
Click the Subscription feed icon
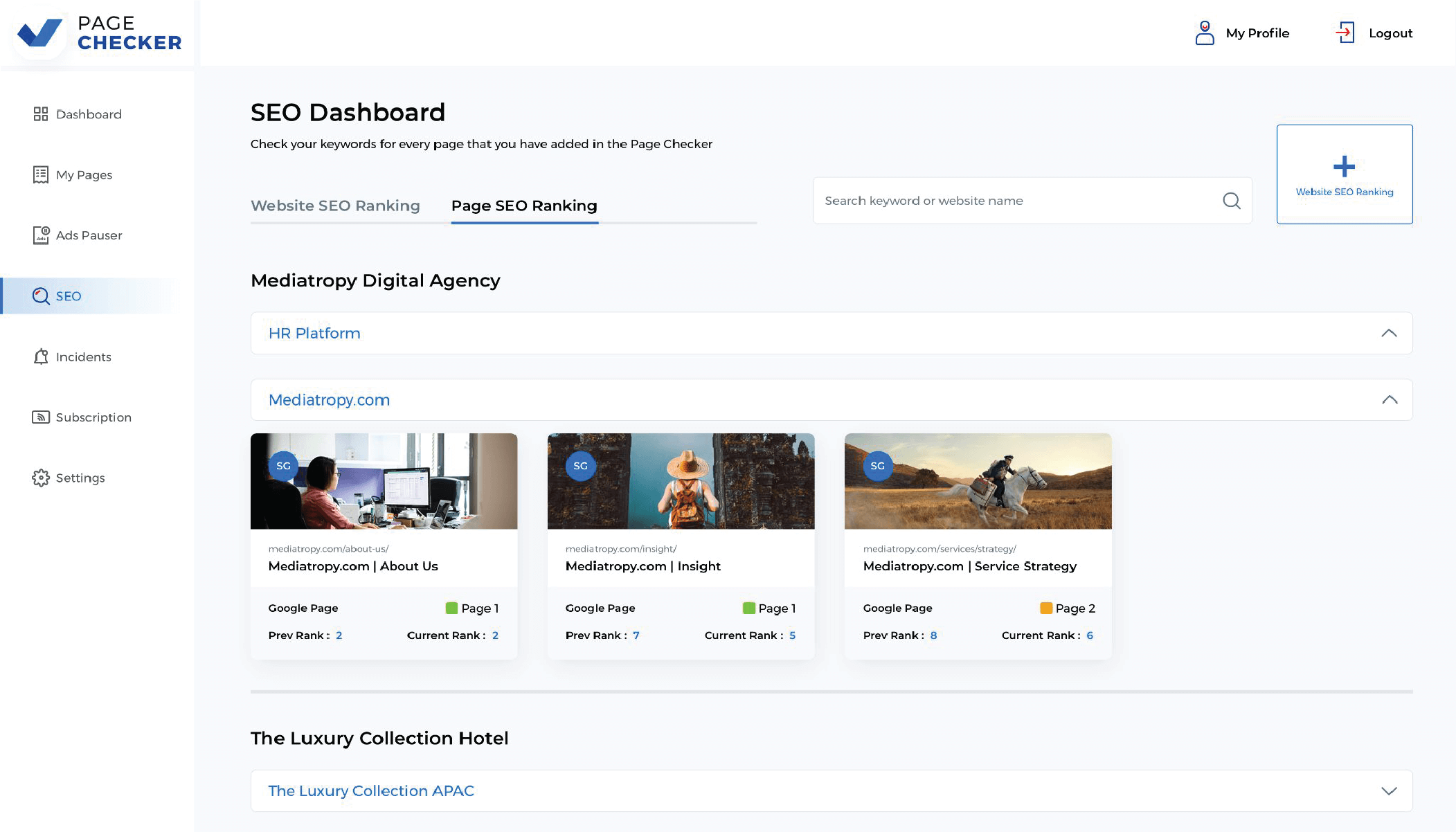(x=41, y=417)
